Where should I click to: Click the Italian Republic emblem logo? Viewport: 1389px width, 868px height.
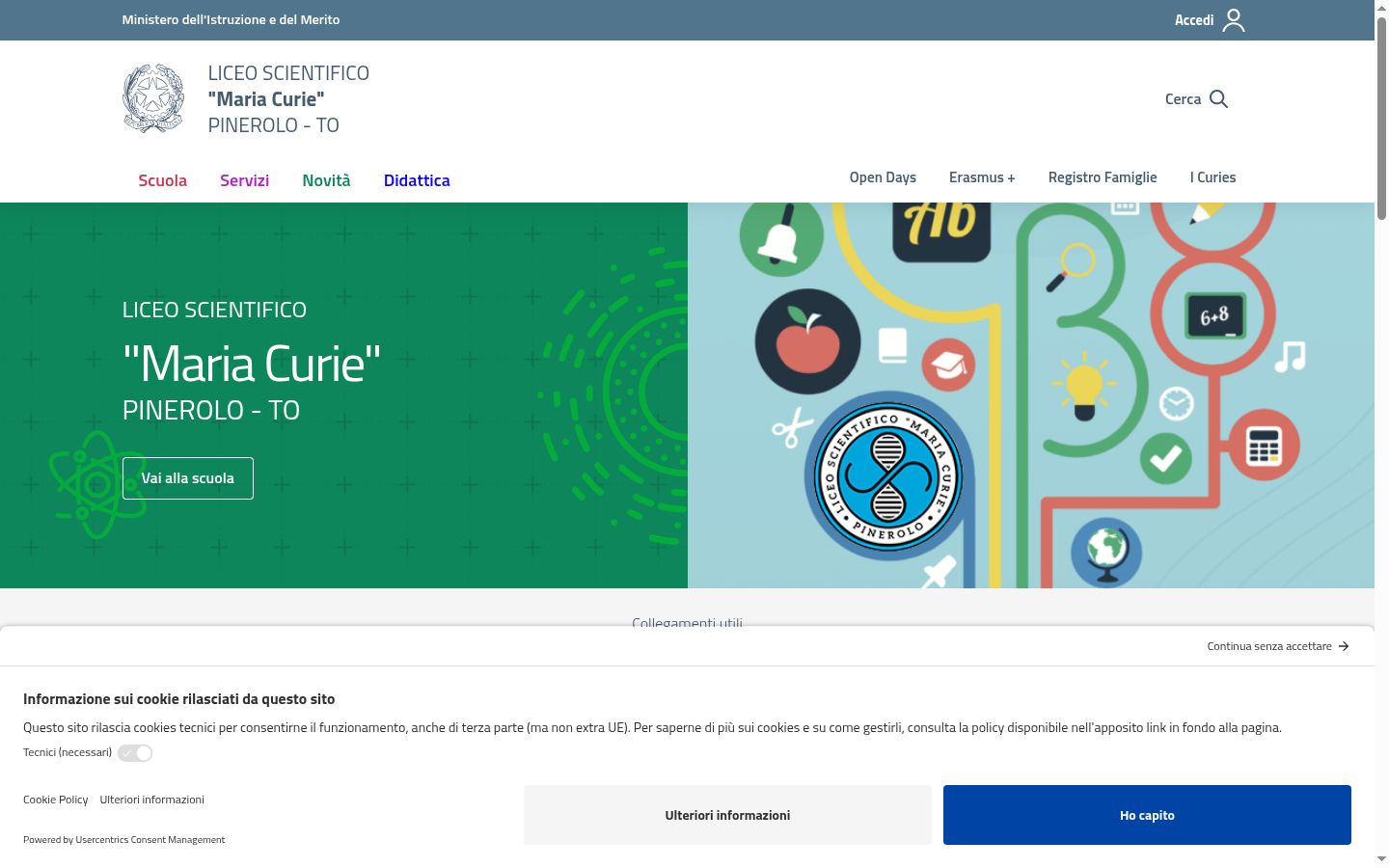tap(153, 98)
